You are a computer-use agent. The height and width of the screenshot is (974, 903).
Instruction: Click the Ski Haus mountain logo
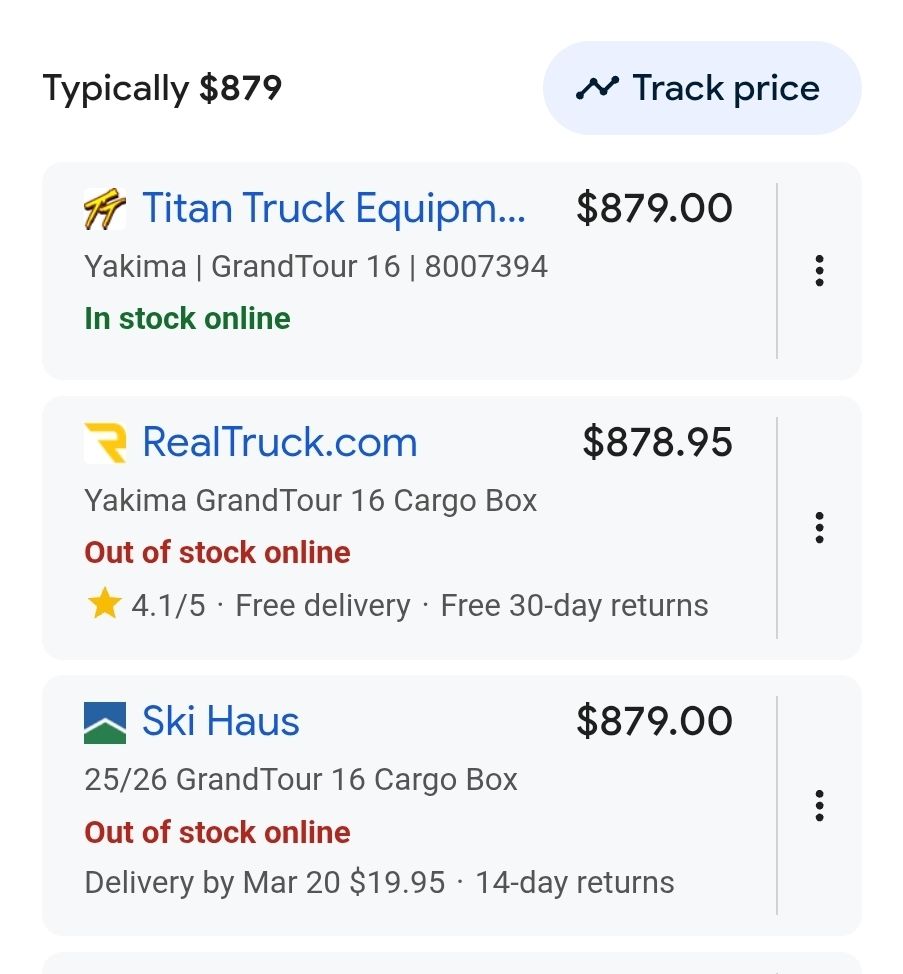(105, 722)
